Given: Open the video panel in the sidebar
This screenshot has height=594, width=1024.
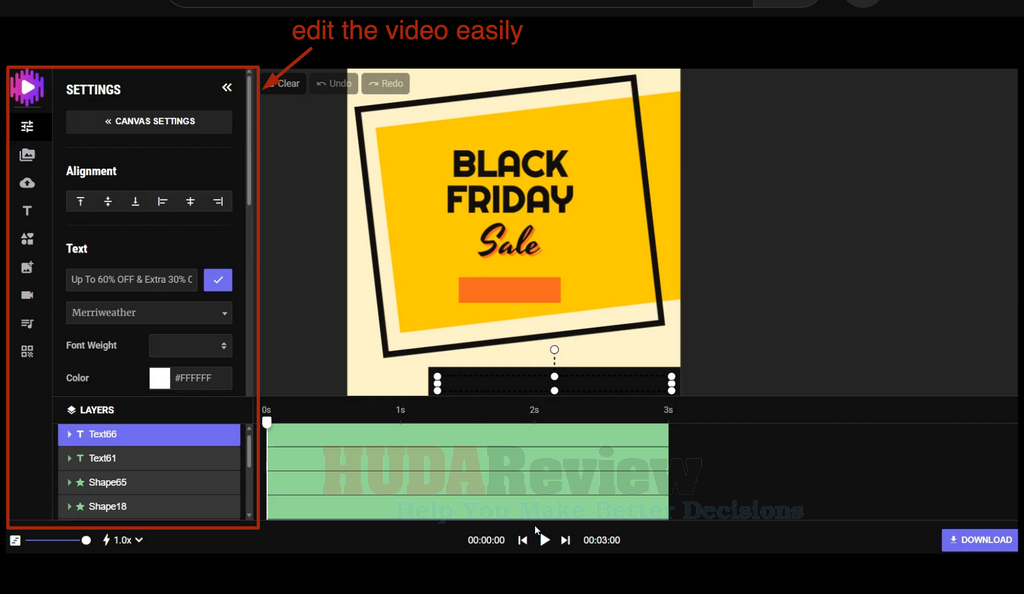Looking at the screenshot, I should tap(27, 294).
